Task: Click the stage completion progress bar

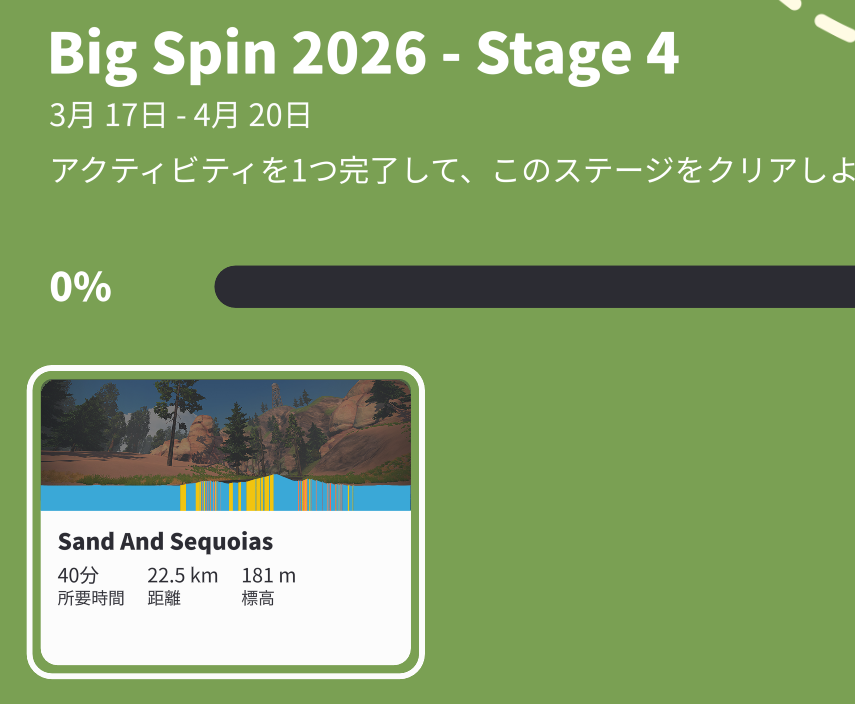Action: [x=534, y=287]
